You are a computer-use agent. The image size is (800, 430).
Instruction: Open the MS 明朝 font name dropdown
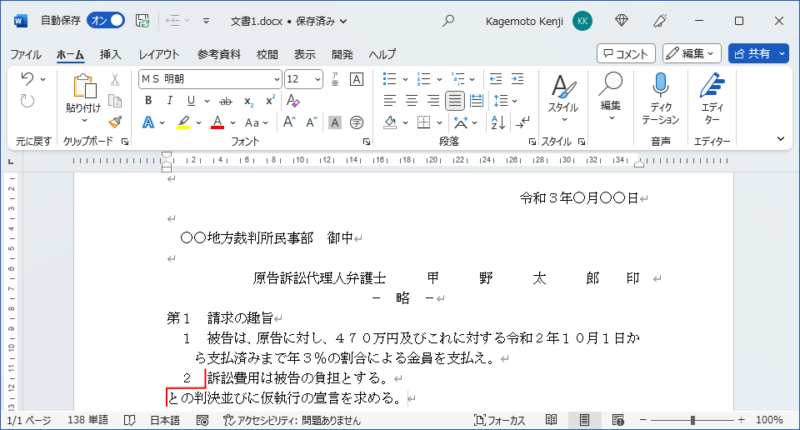[274, 78]
